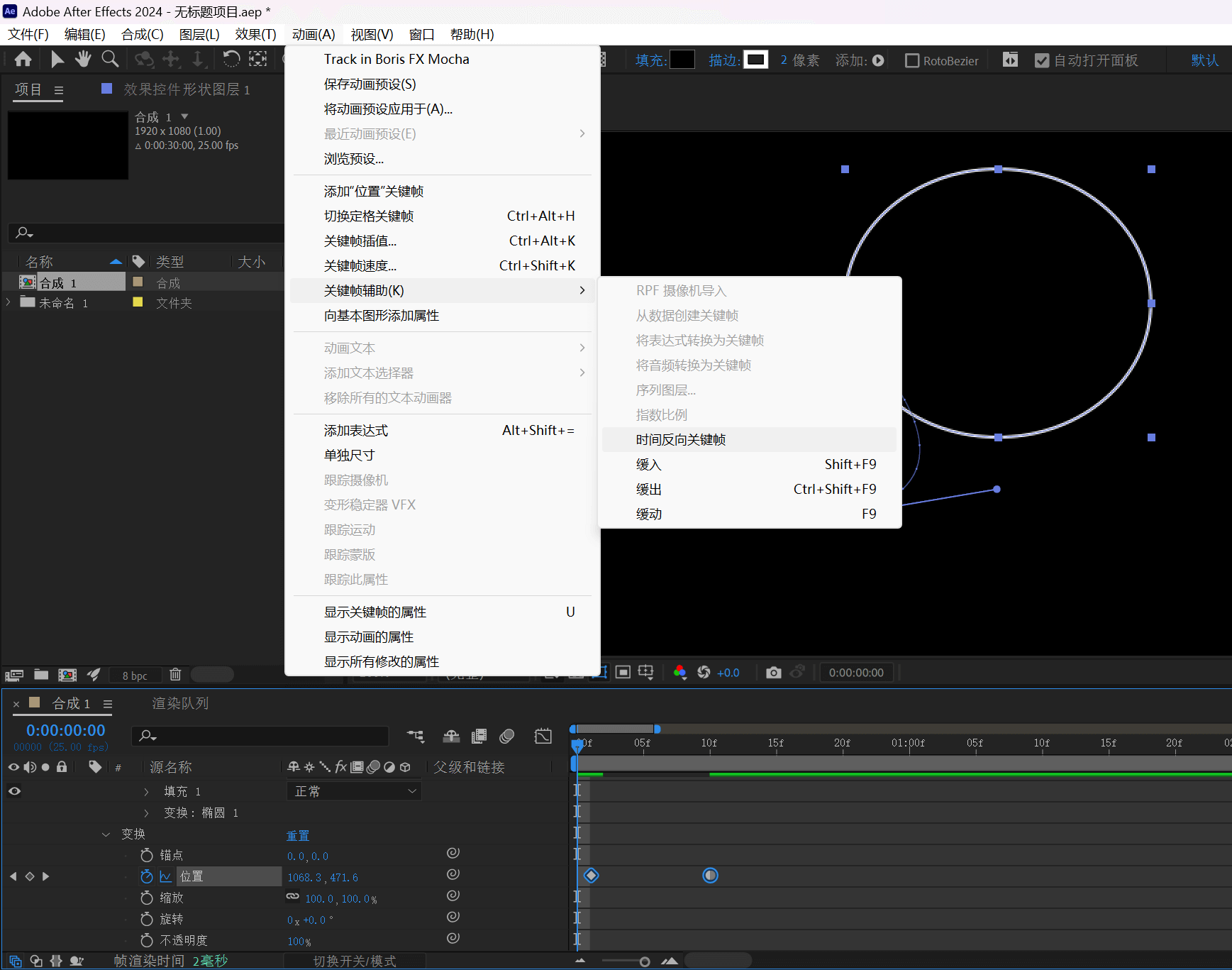This screenshot has width=1232, height=970.
Task: Toggle the shy layers icon in timeline
Action: pyautogui.click(x=451, y=737)
